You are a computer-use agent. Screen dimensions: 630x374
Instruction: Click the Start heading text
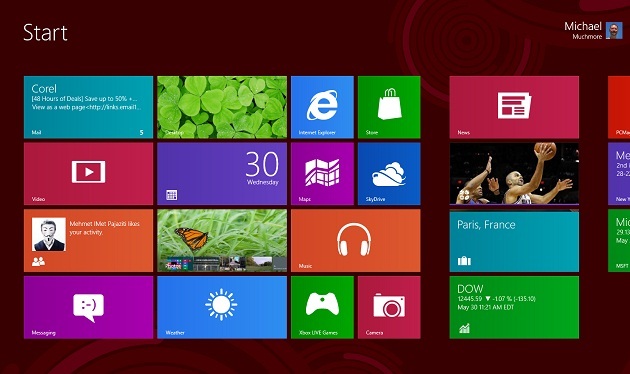coord(45,33)
